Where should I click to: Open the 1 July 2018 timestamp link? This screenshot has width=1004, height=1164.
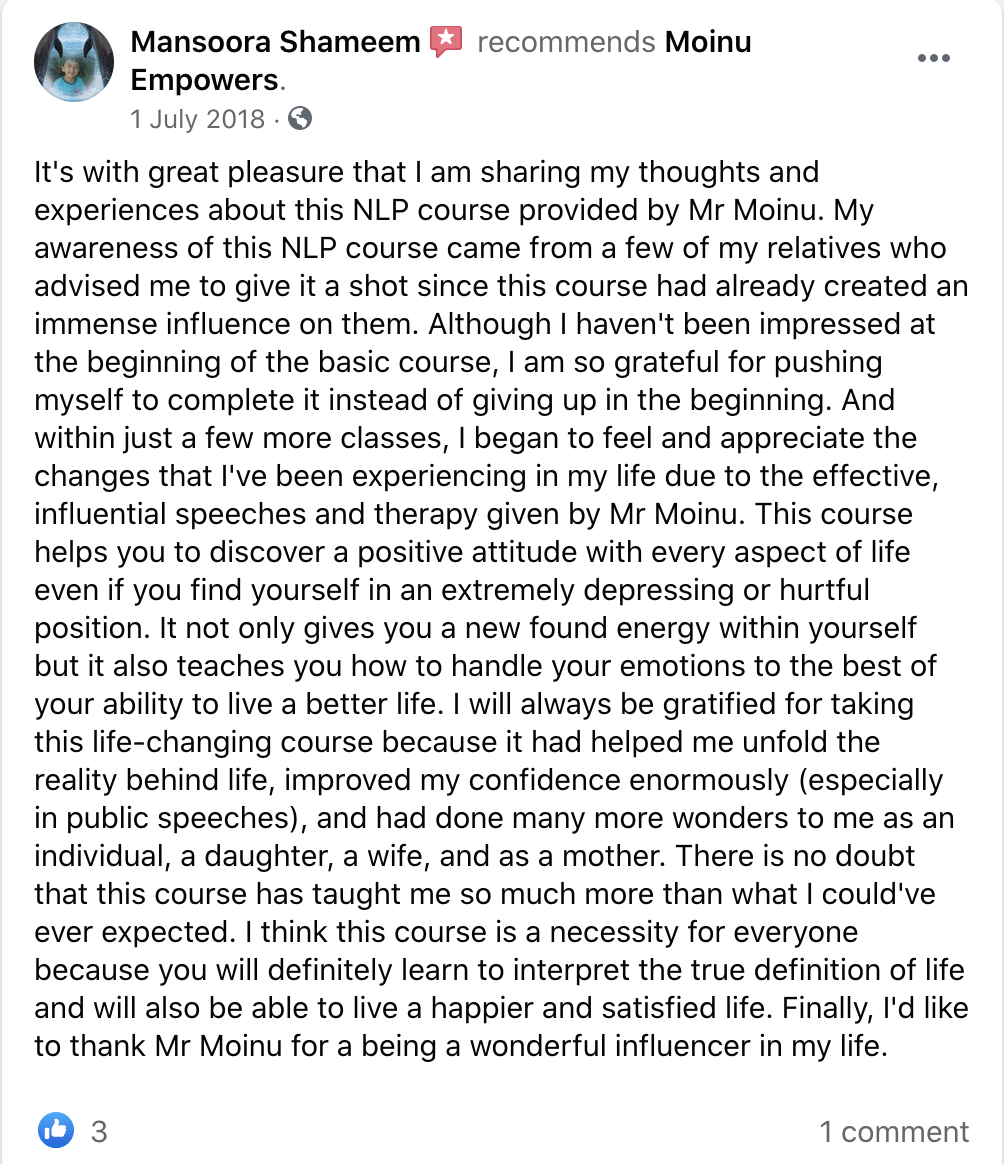(198, 119)
